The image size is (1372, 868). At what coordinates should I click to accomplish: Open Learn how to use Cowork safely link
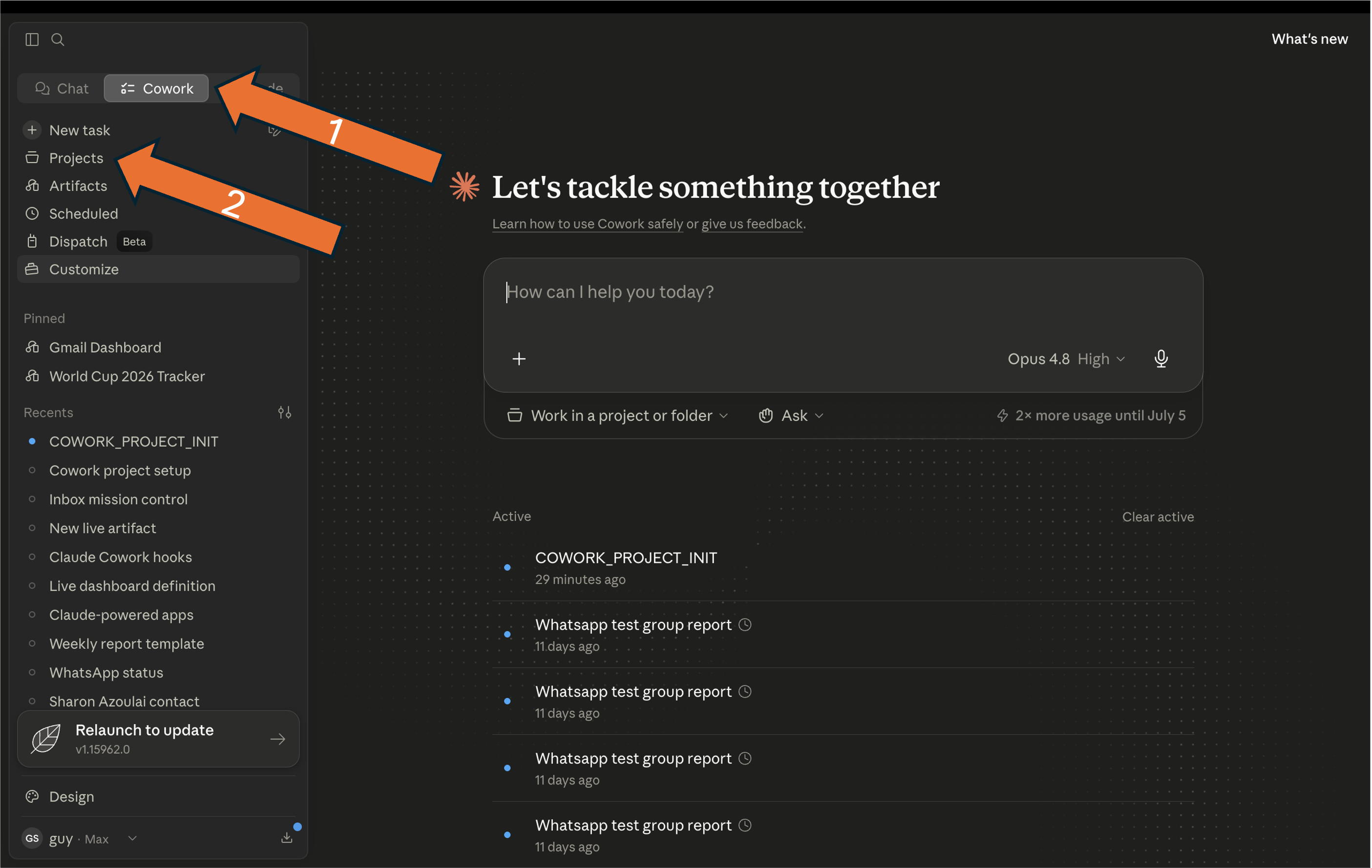588,224
